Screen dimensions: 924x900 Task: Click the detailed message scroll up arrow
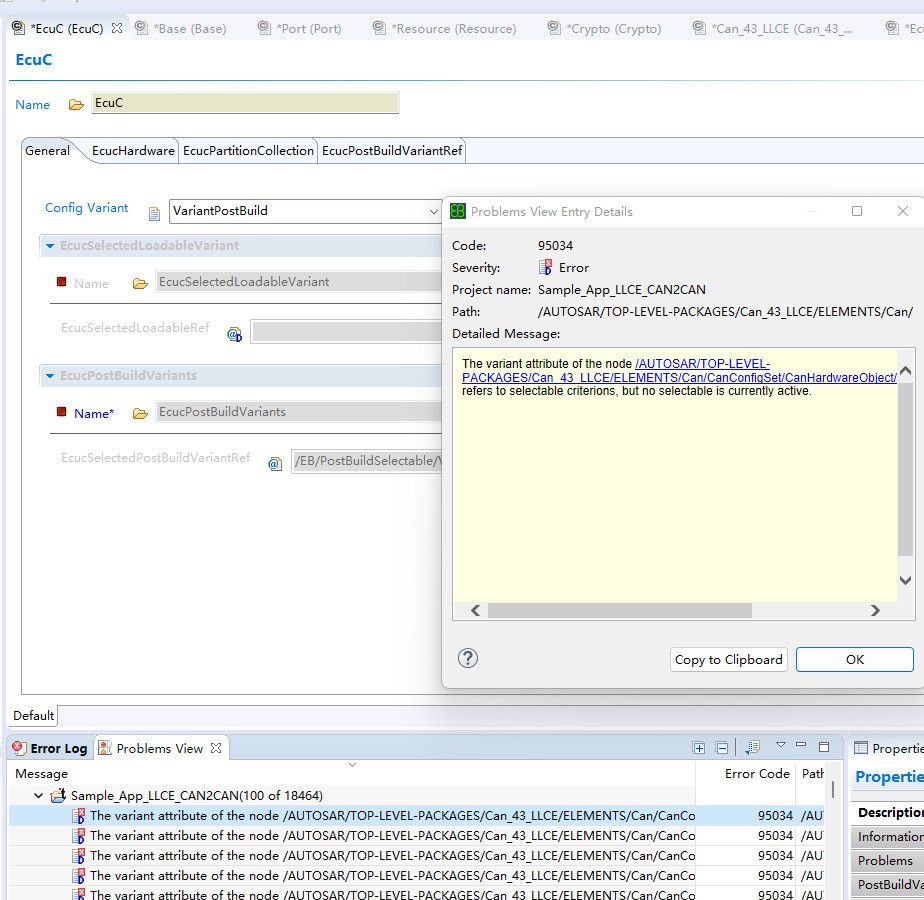point(906,370)
